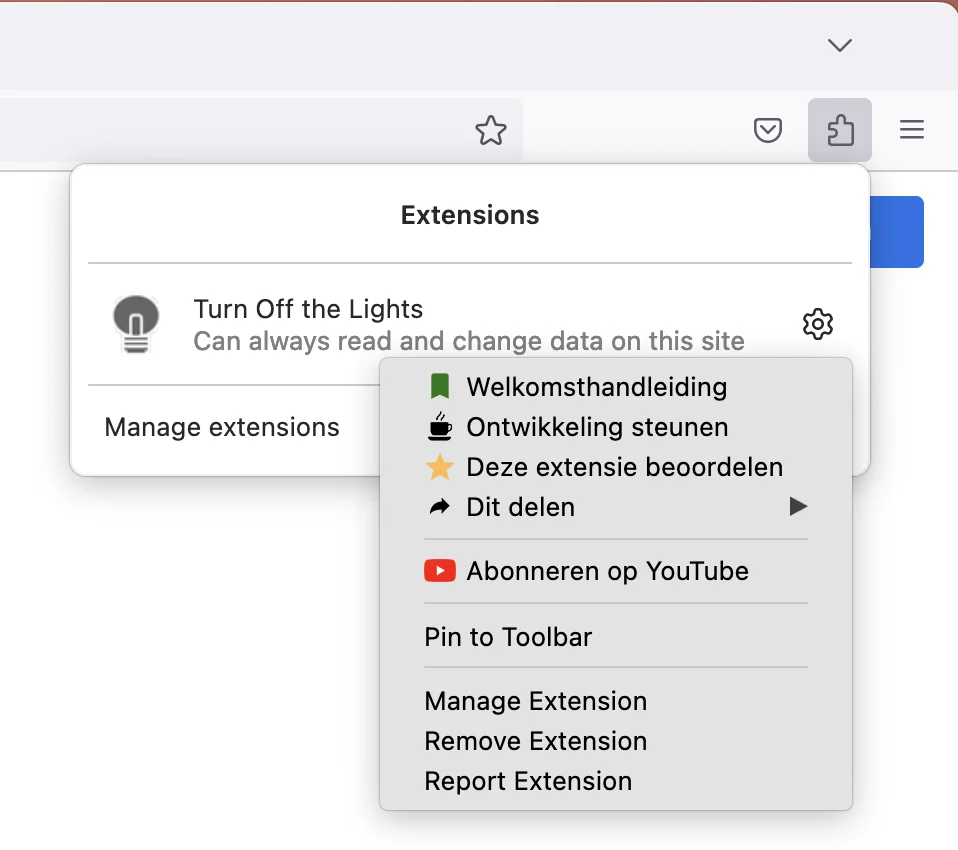The height and width of the screenshot is (850, 958).
Task: Toggle the Extensions puzzle-piece button
Action: coord(839,130)
